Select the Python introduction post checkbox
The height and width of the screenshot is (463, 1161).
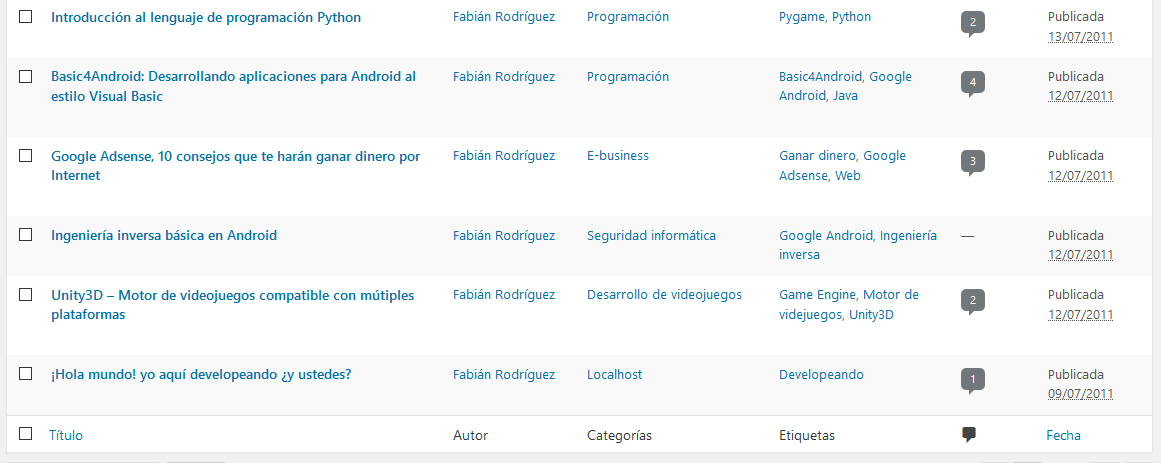pyautogui.click(x=25, y=16)
